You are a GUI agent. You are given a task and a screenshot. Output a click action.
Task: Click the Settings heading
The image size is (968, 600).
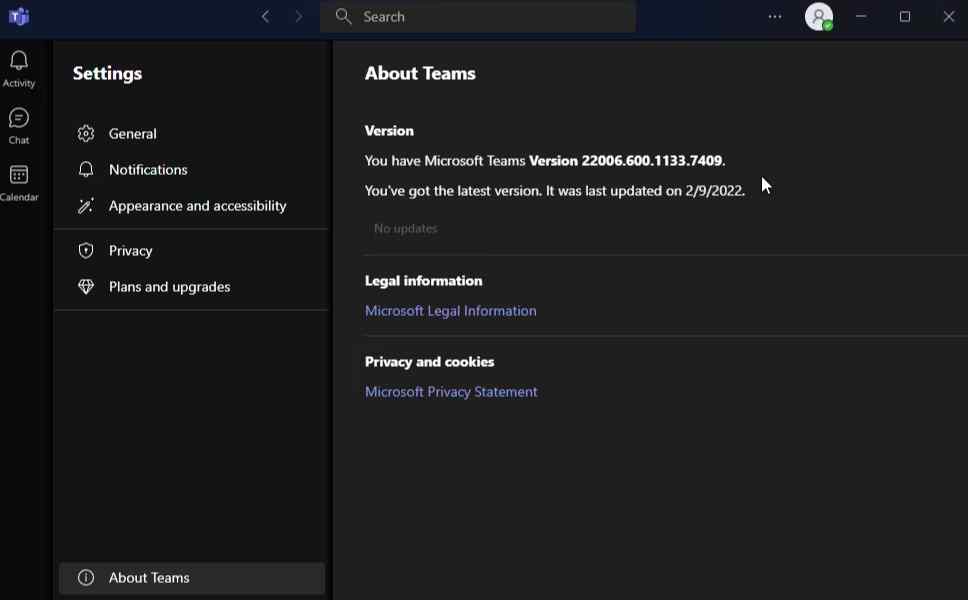pyautogui.click(x=107, y=73)
